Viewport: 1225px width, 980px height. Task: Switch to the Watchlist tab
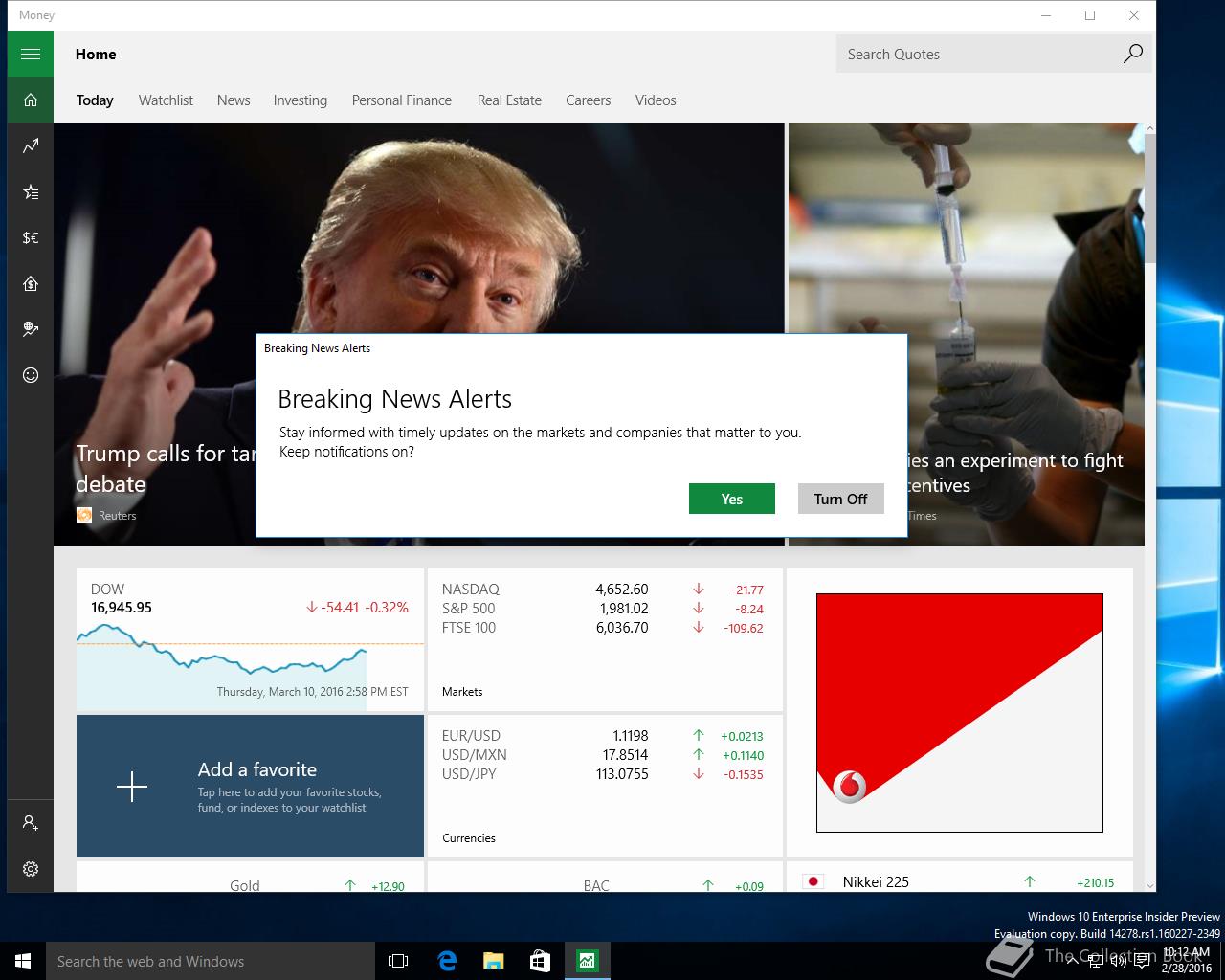166,100
